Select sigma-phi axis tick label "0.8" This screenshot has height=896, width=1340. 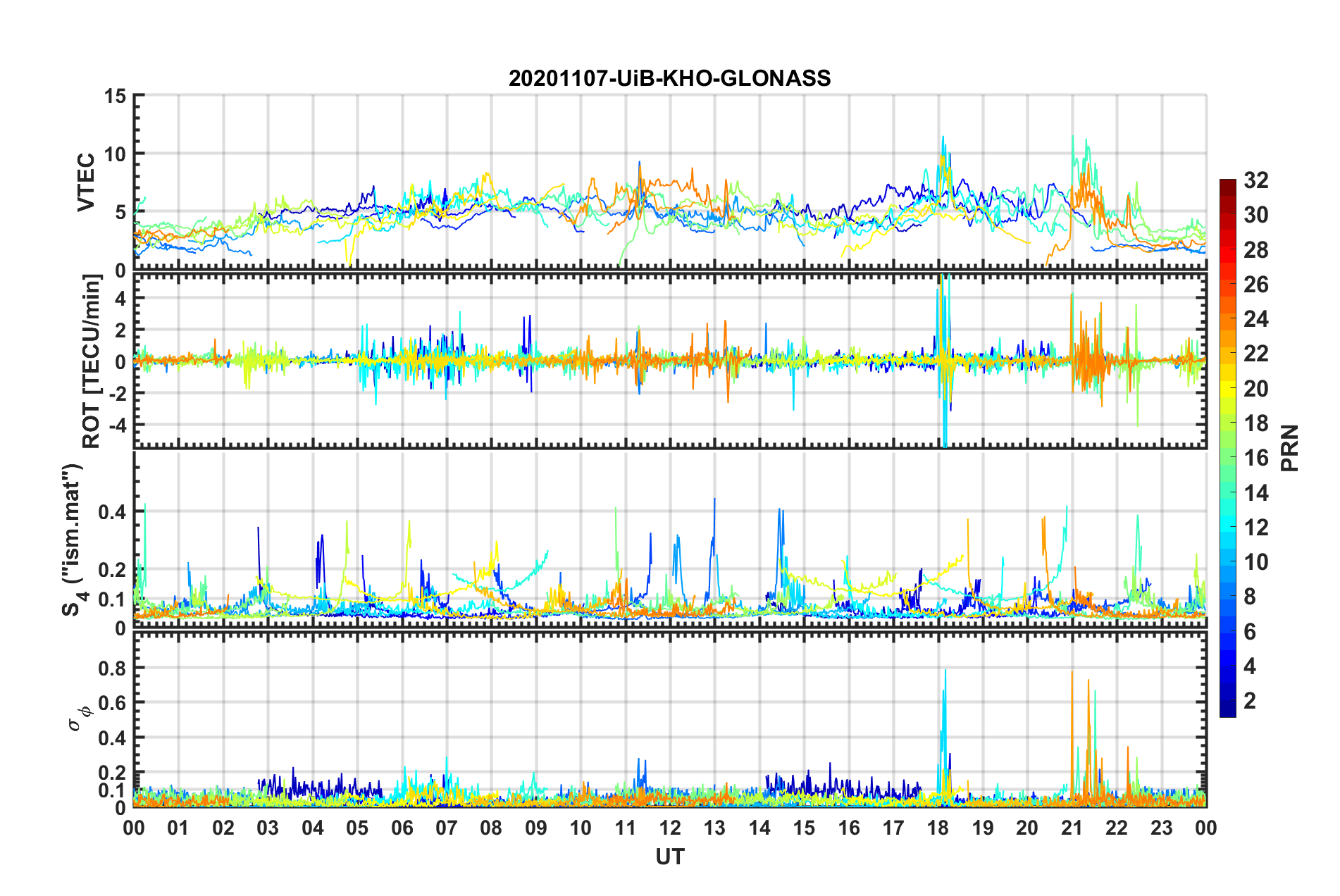coord(112,668)
